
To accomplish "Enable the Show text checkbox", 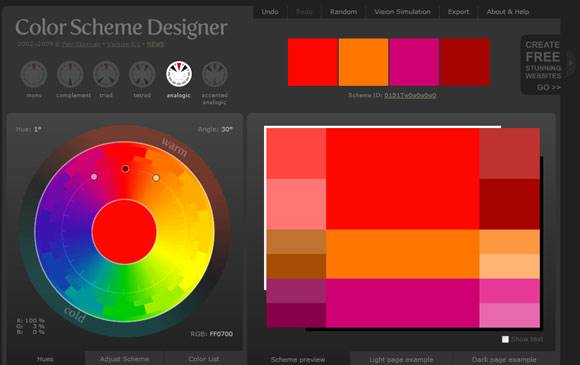I will coord(505,339).
